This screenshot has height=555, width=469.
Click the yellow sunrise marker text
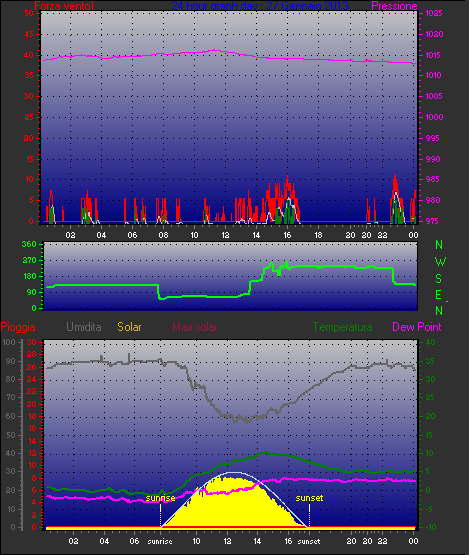coord(160,498)
